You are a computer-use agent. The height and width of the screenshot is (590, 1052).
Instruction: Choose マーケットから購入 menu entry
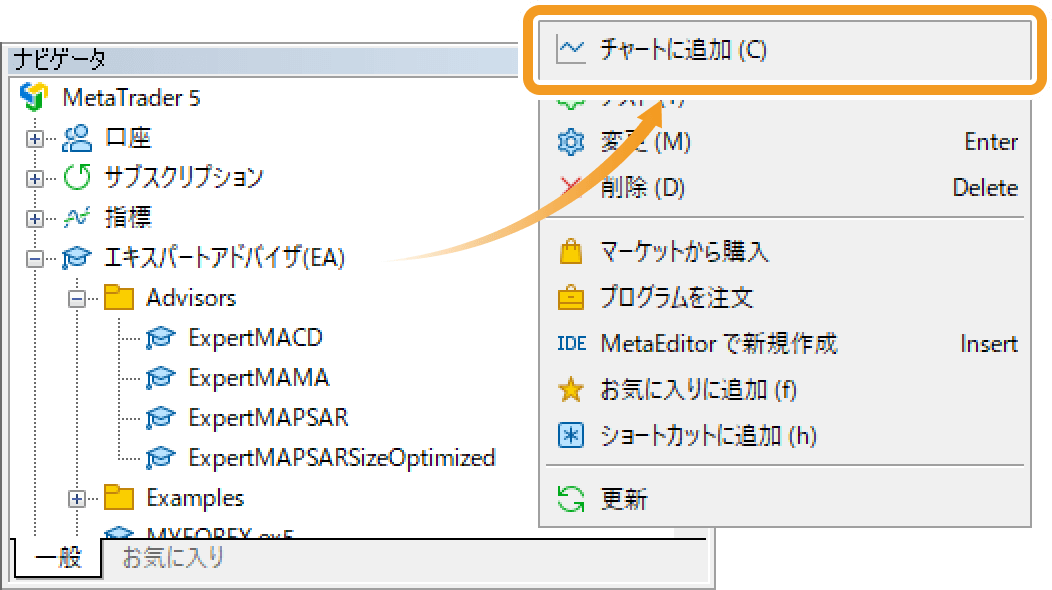click(x=785, y=252)
